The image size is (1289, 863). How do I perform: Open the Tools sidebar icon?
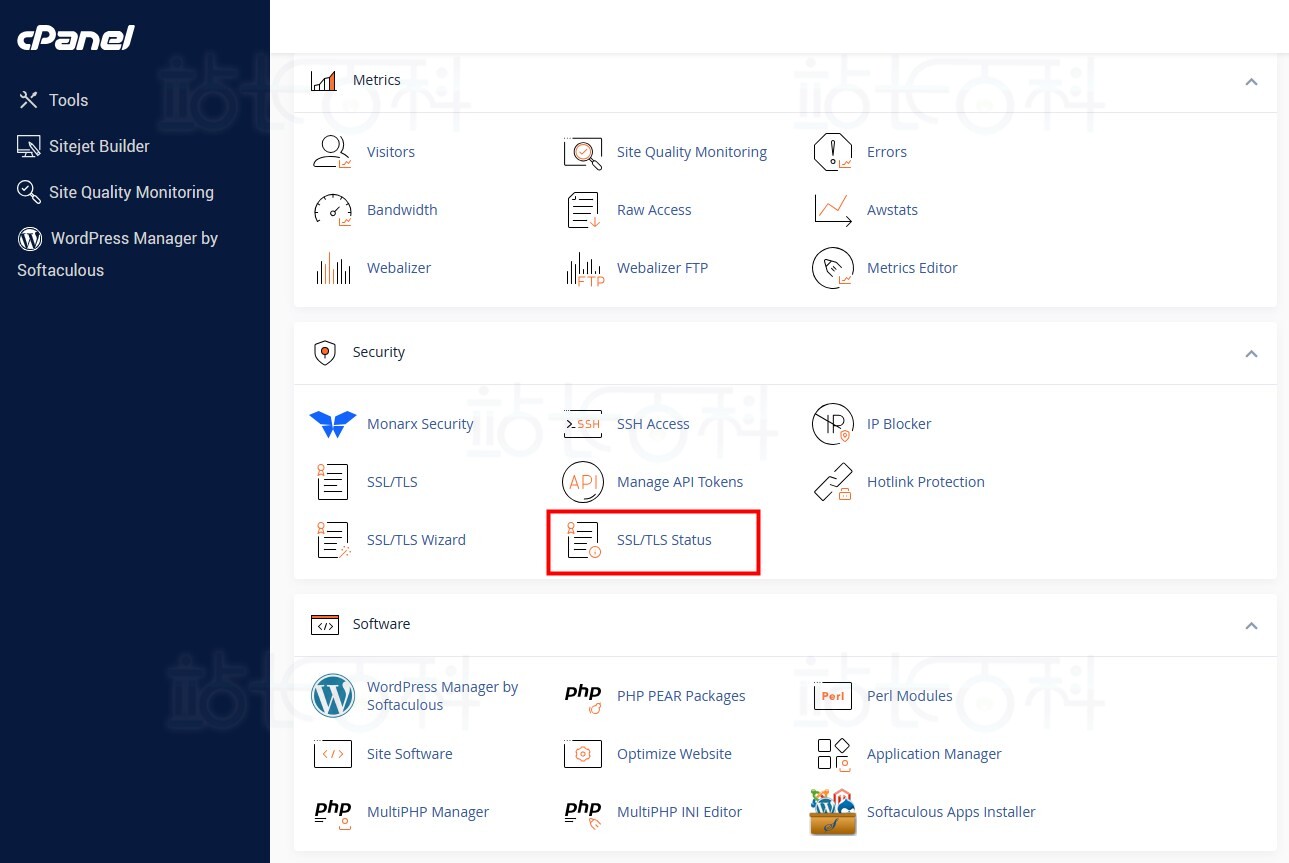(29, 100)
